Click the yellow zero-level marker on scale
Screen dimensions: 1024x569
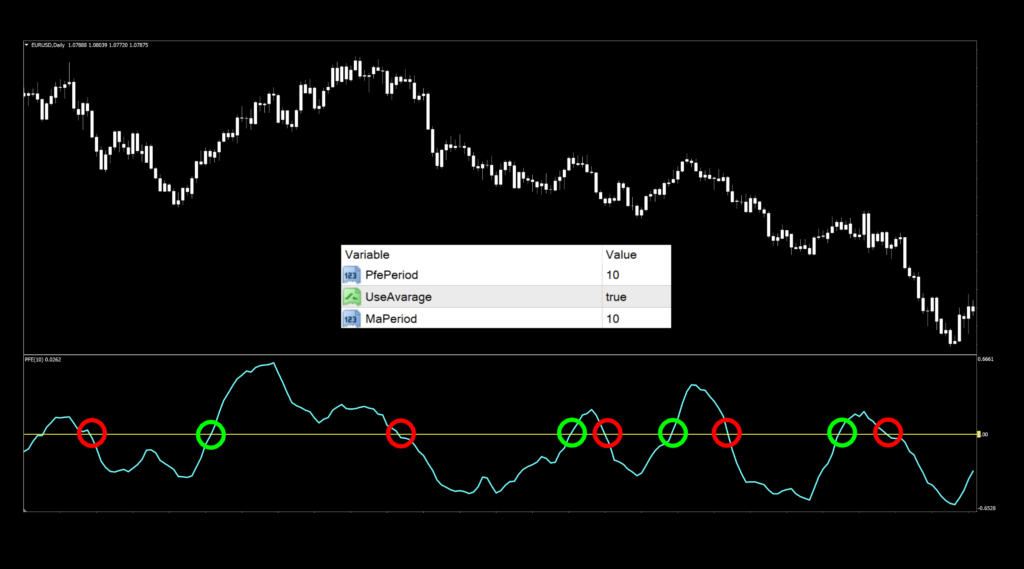coord(978,434)
